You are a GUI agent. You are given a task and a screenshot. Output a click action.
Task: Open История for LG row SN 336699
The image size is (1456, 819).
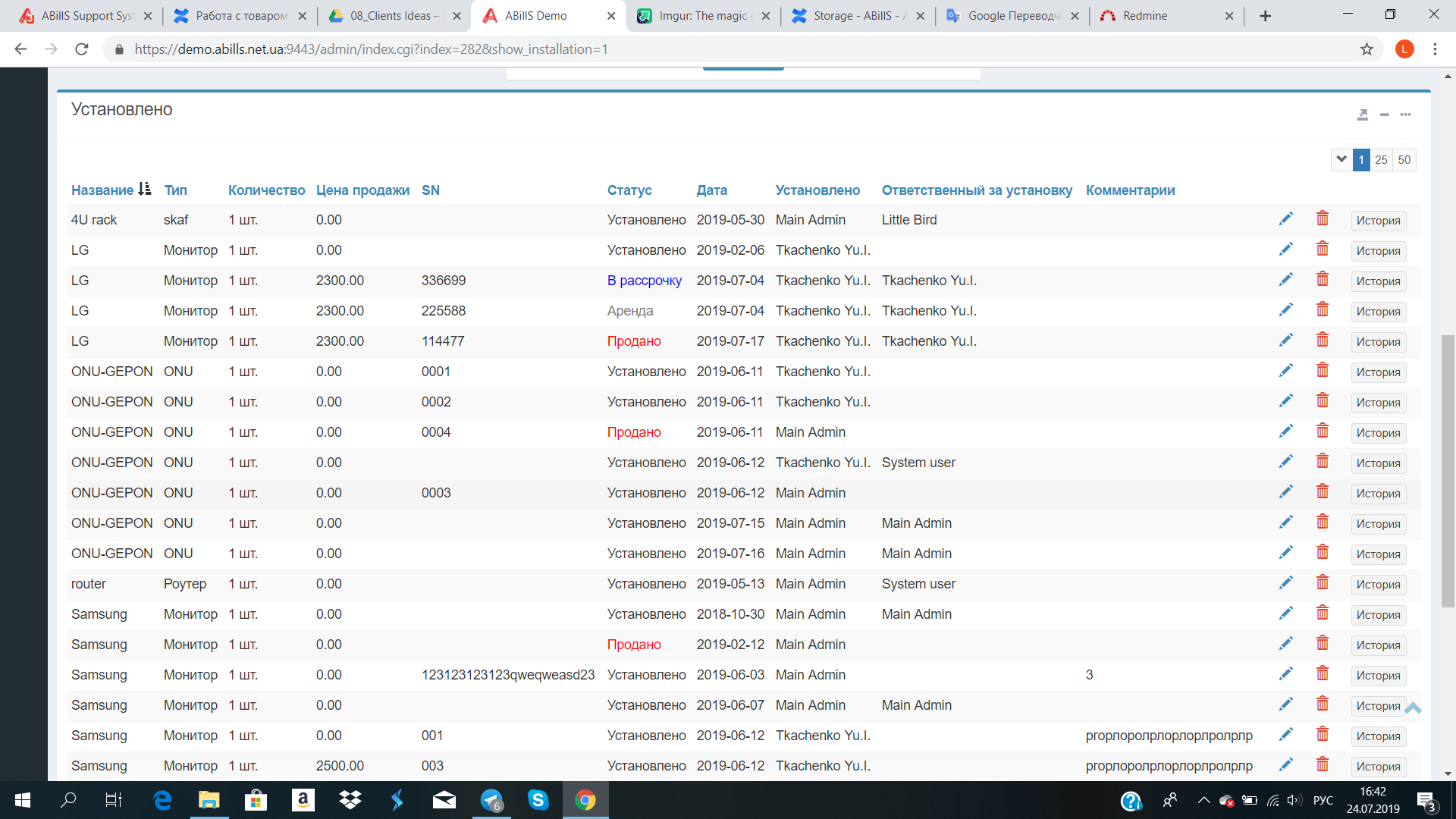[1378, 281]
